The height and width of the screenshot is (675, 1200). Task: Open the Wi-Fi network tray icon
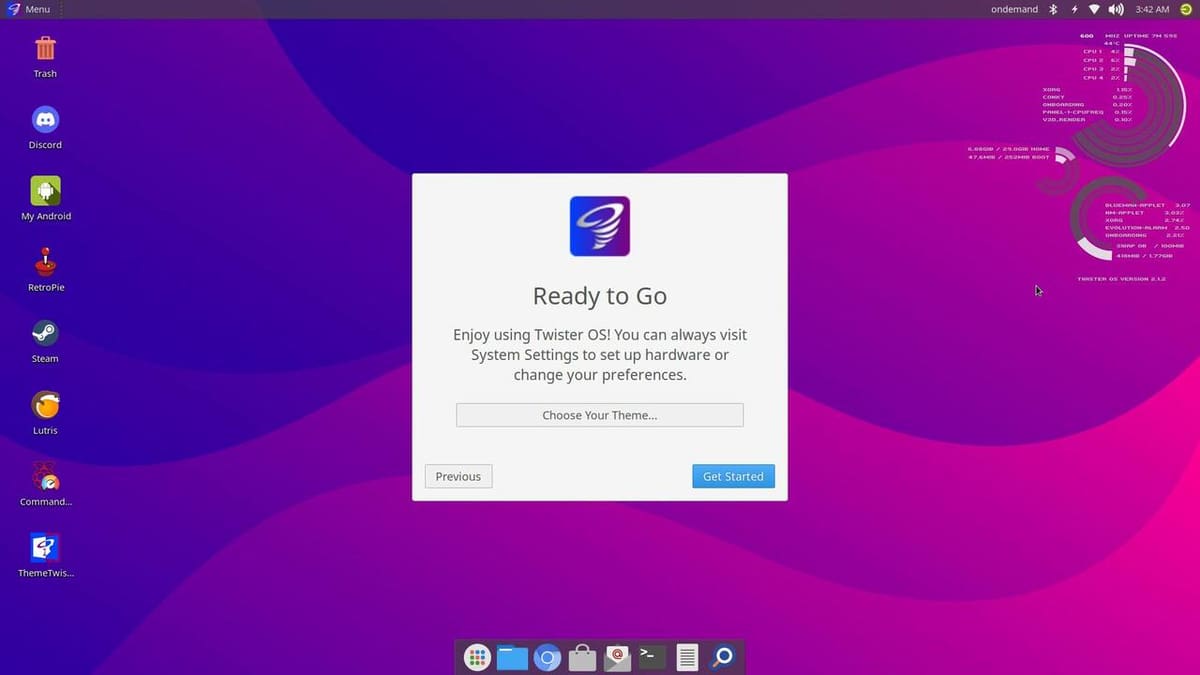coord(1095,9)
